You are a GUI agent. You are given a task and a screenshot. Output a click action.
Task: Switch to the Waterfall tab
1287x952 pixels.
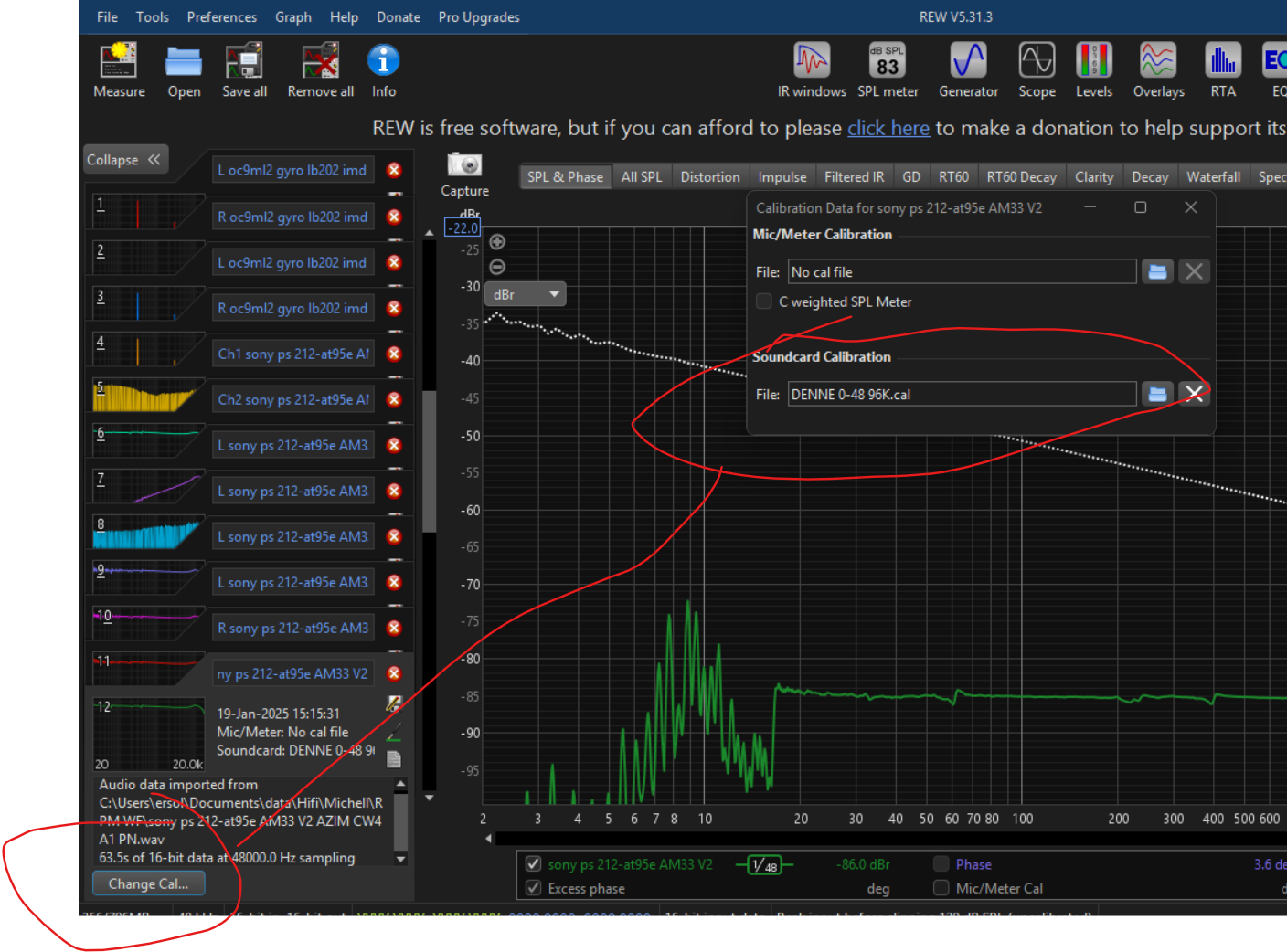pos(1212,177)
